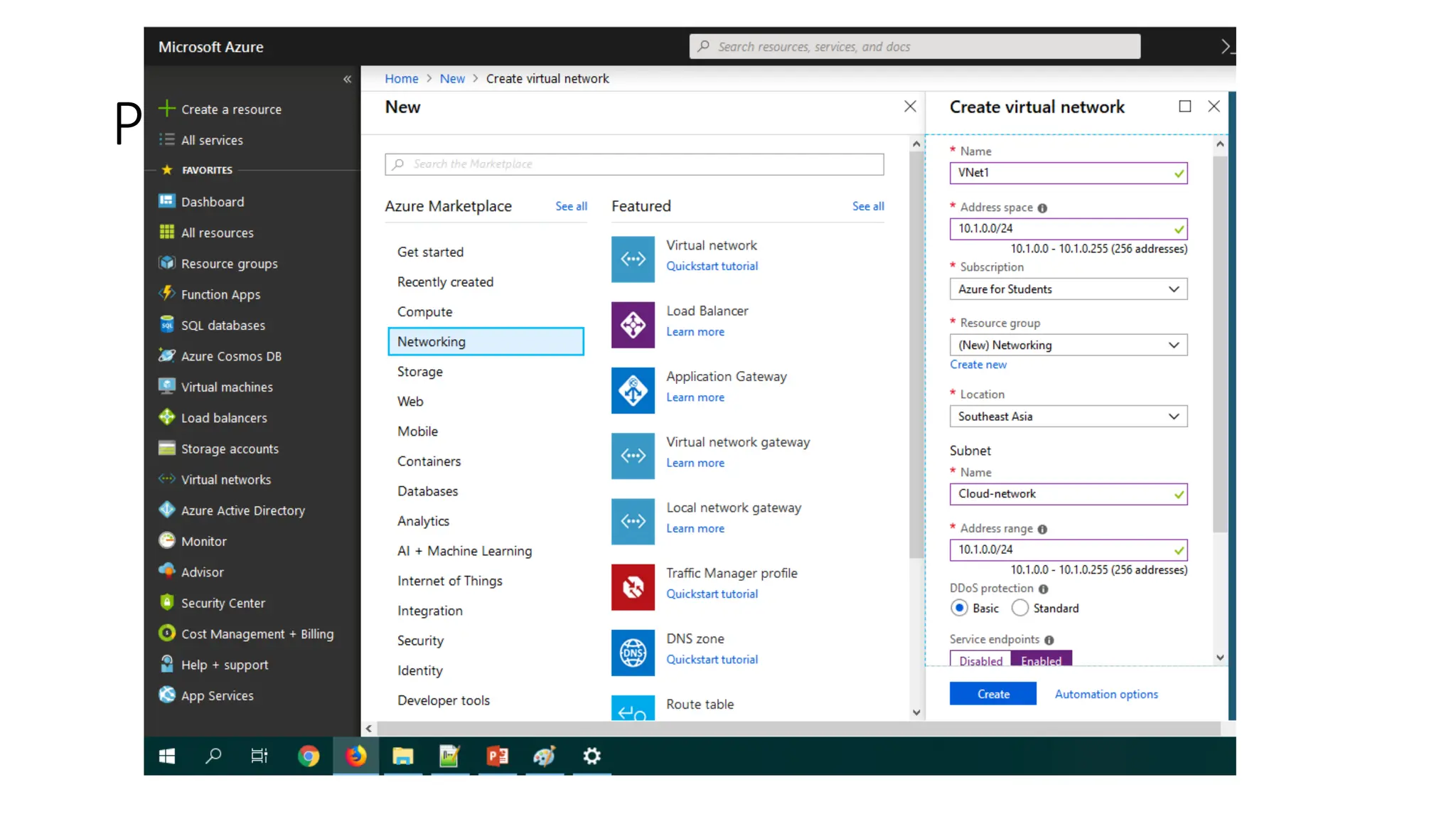Click the Load balancers sidebar icon

coord(166,417)
